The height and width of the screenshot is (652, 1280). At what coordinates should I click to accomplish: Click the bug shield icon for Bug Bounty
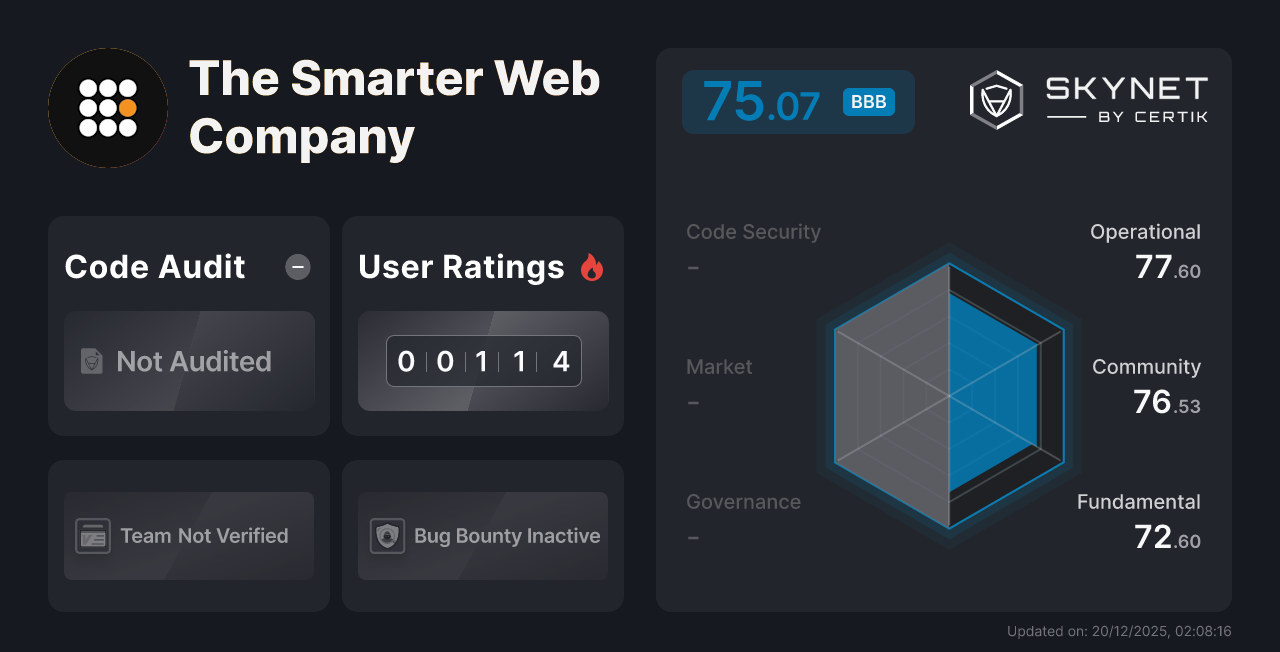388,536
